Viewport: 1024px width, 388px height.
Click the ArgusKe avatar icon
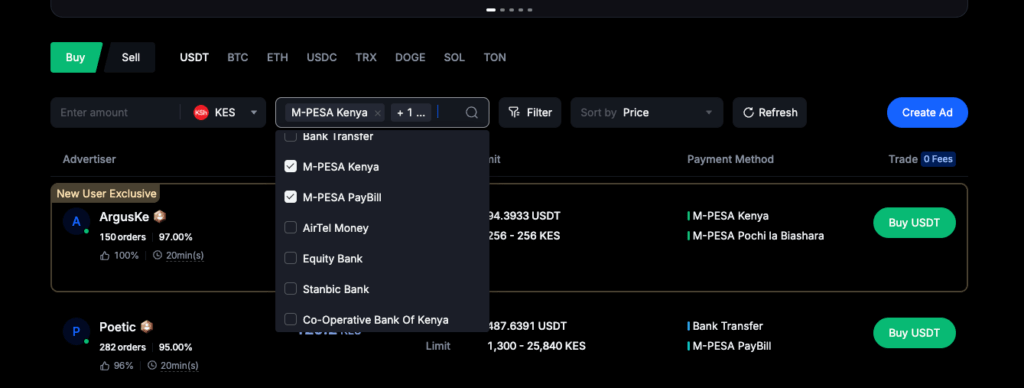tap(76, 221)
